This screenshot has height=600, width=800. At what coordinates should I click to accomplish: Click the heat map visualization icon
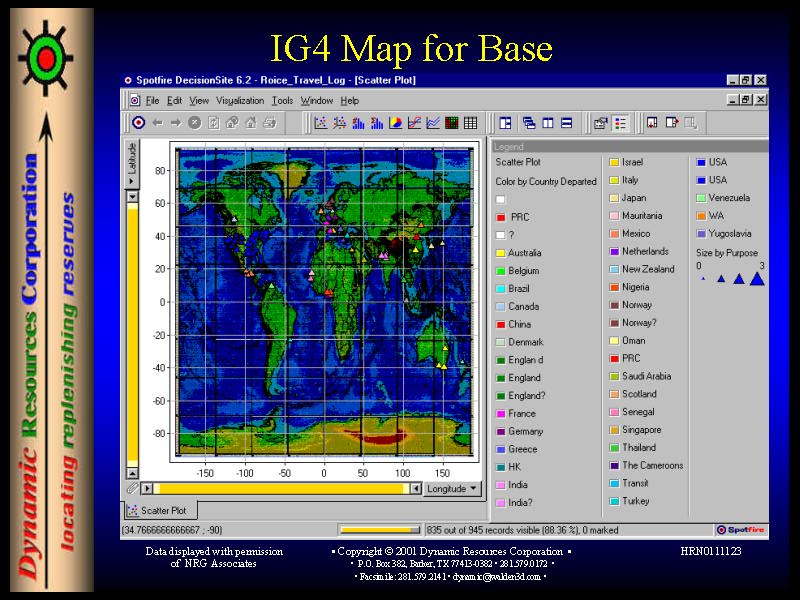pyautogui.click(x=452, y=123)
